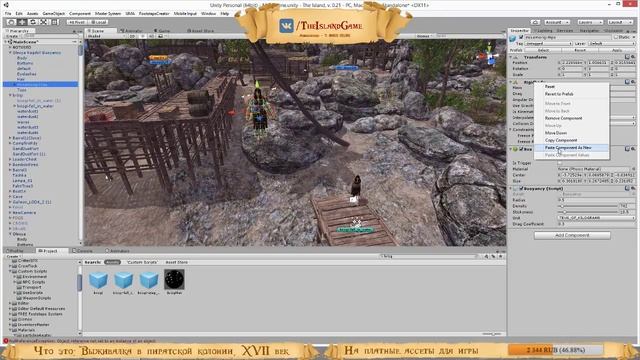Collapse the Custom Scripts folder

click(10, 271)
